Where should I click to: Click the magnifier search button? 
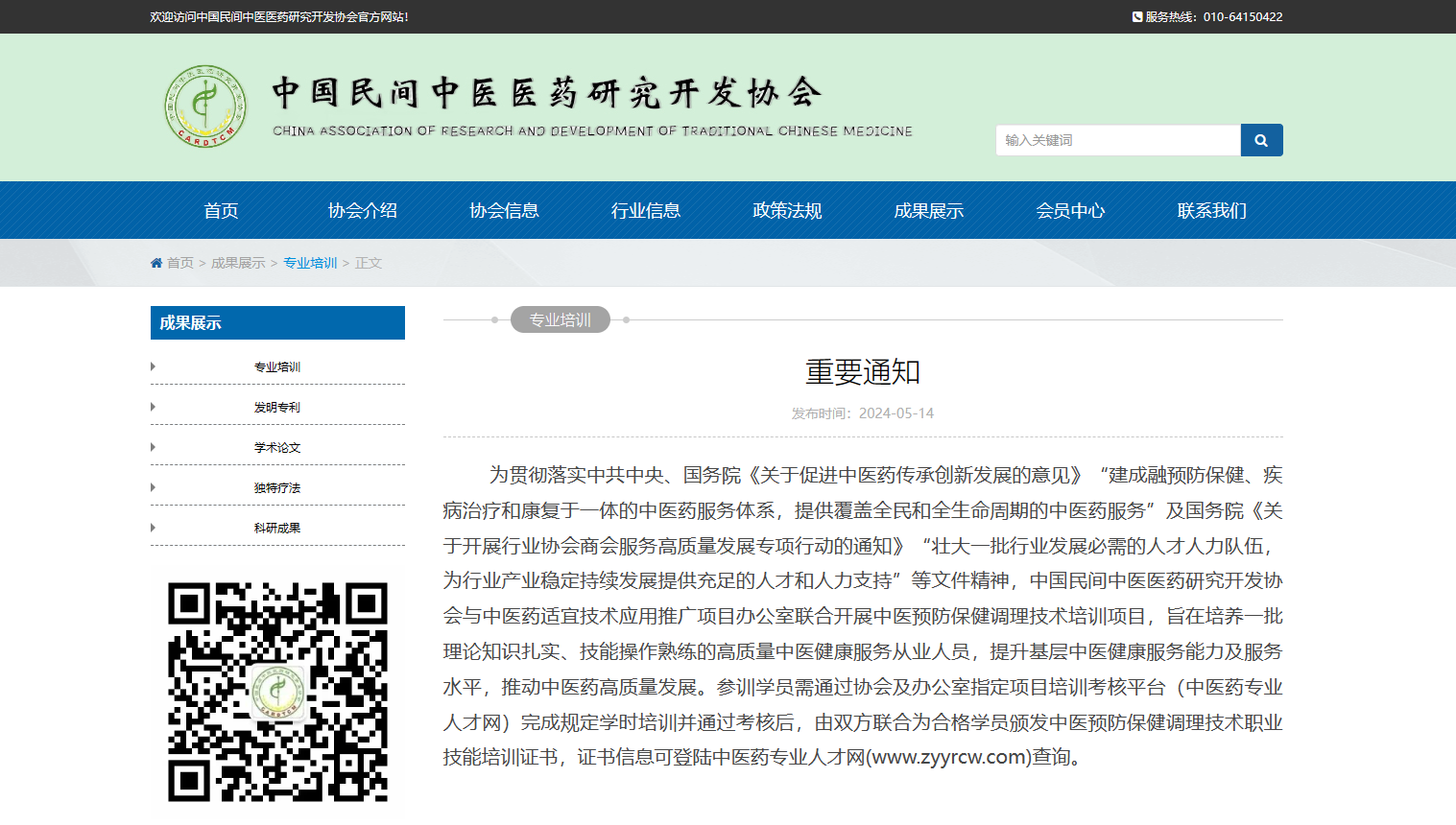(1261, 140)
